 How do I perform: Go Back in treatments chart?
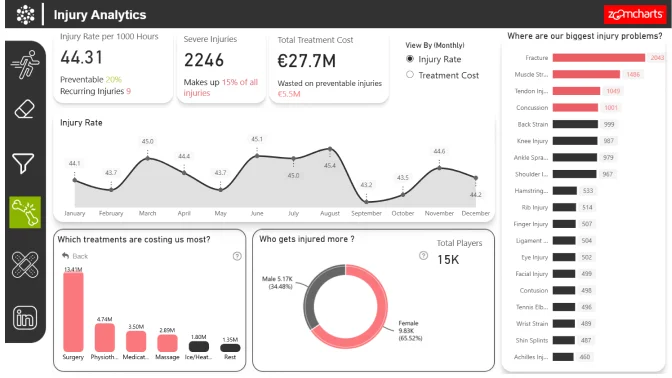tap(75, 256)
